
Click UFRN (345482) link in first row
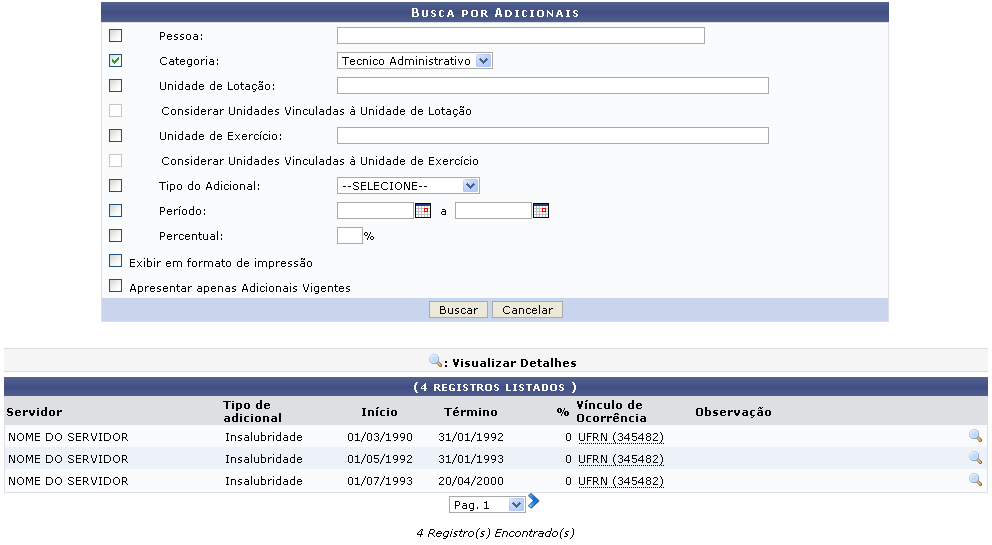coord(620,437)
